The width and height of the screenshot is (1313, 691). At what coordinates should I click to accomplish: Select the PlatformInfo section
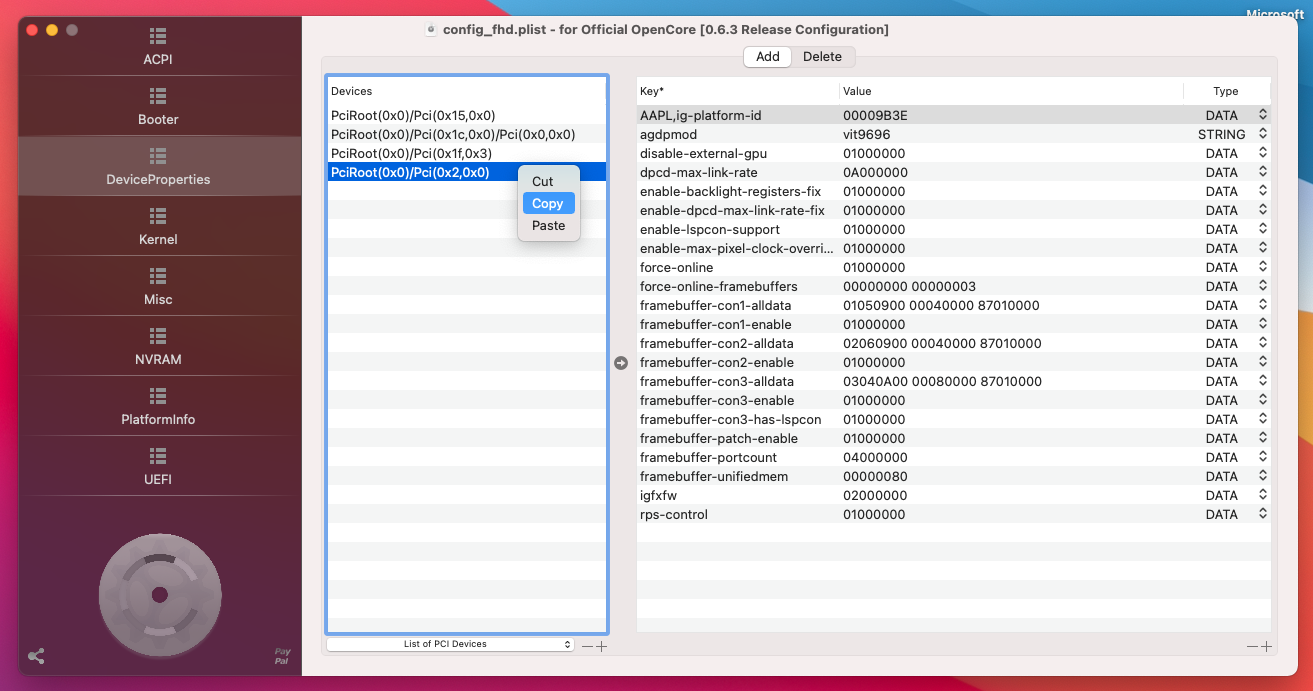point(158,407)
